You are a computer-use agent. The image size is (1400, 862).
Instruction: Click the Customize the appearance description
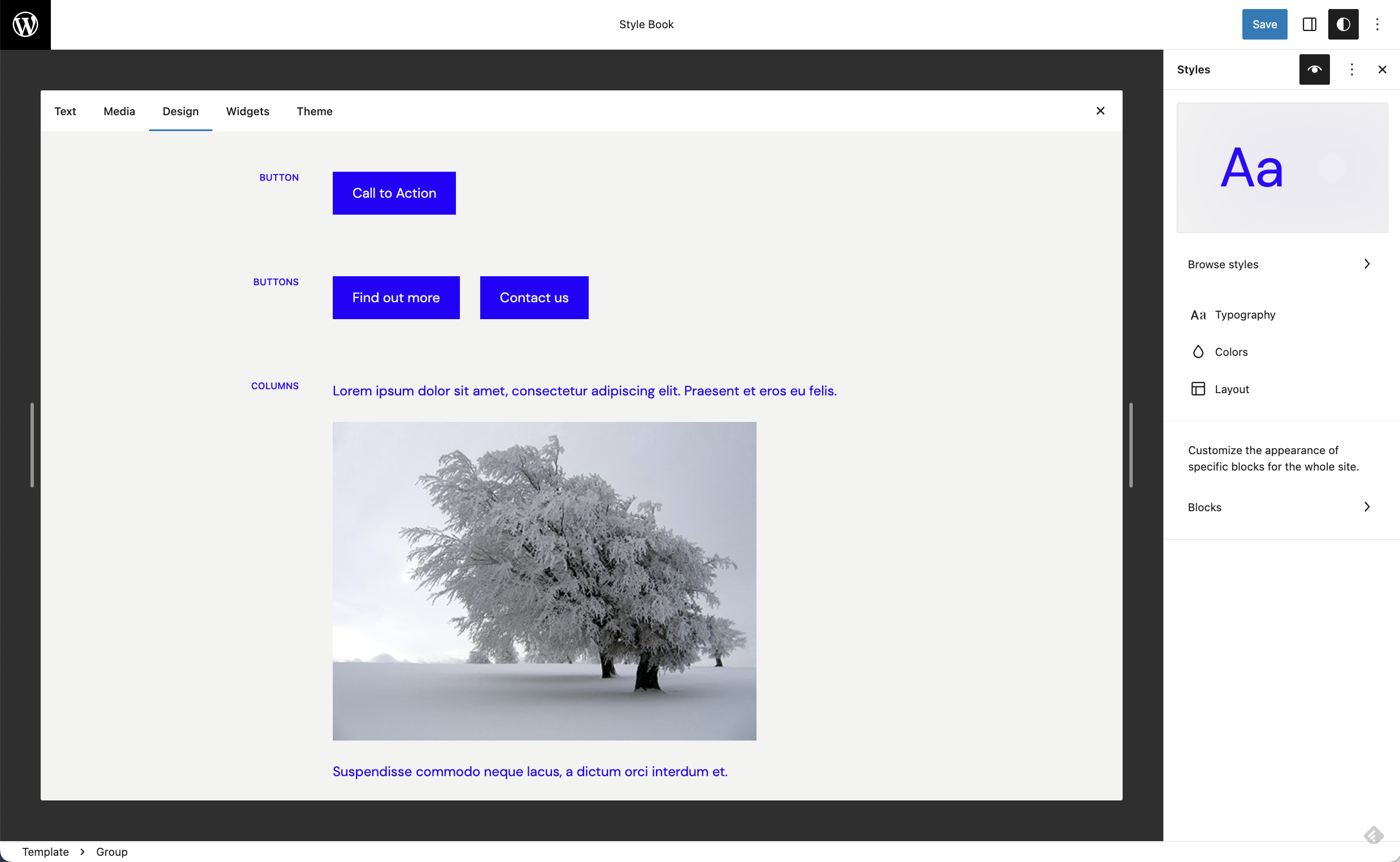coord(1273,458)
